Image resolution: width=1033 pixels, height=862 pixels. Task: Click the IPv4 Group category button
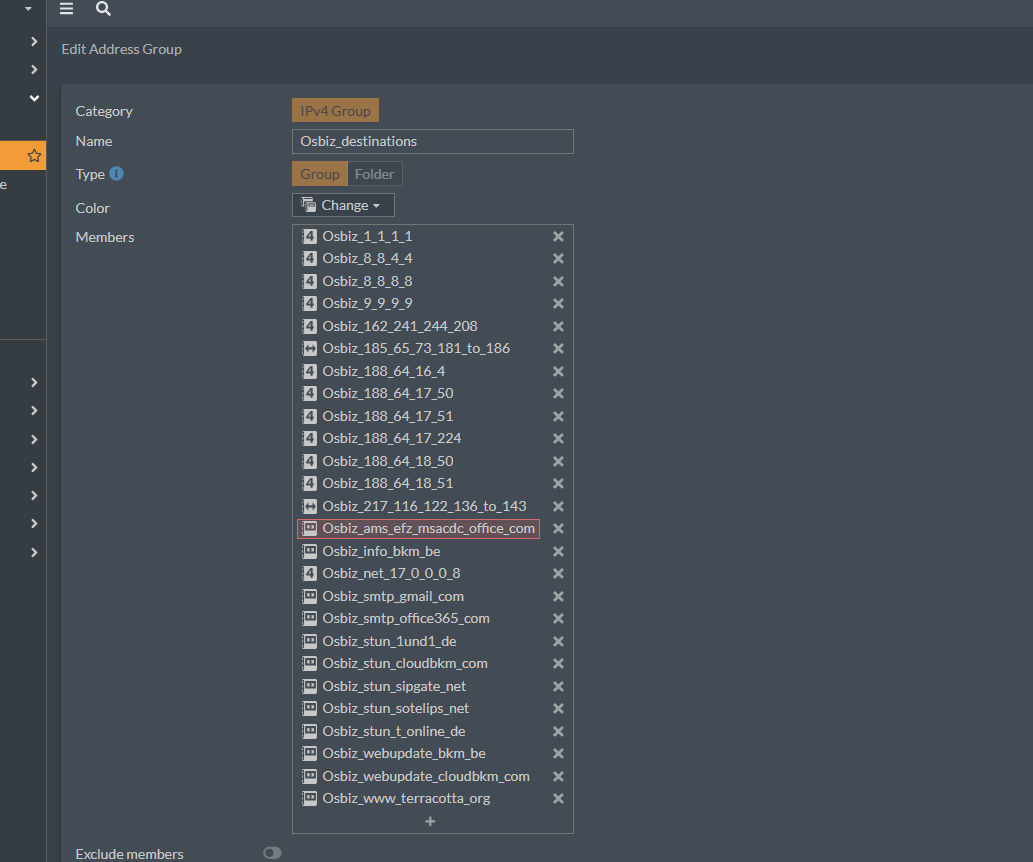pos(335,111)
